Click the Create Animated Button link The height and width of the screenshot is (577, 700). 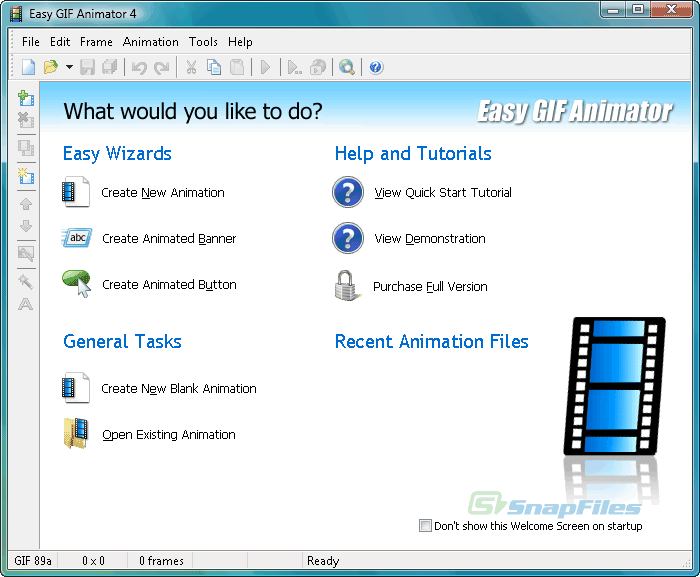tap(169, 285)
